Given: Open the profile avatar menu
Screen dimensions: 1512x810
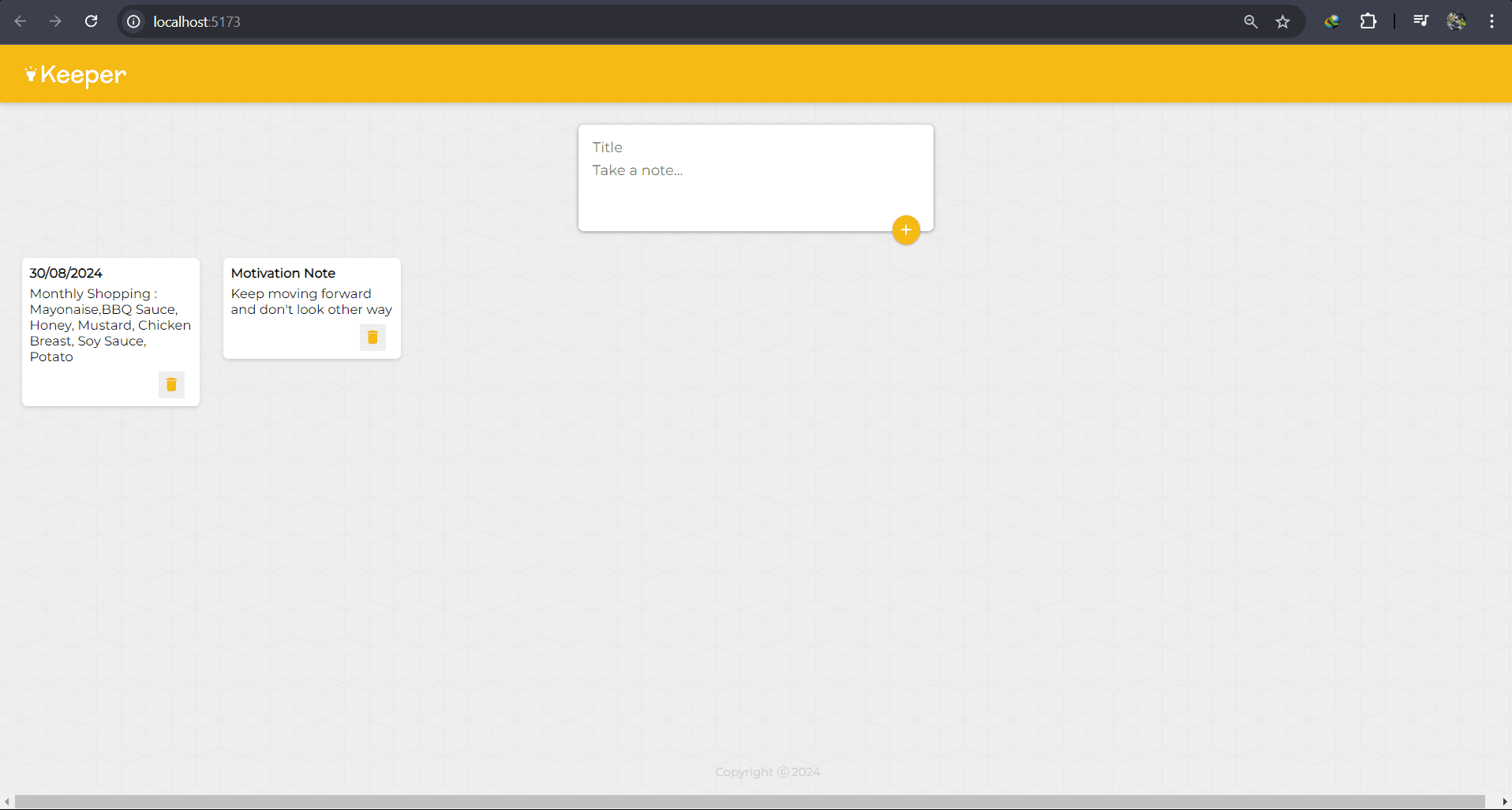Looking at the screenshot, I should (x=1456, y=21).
